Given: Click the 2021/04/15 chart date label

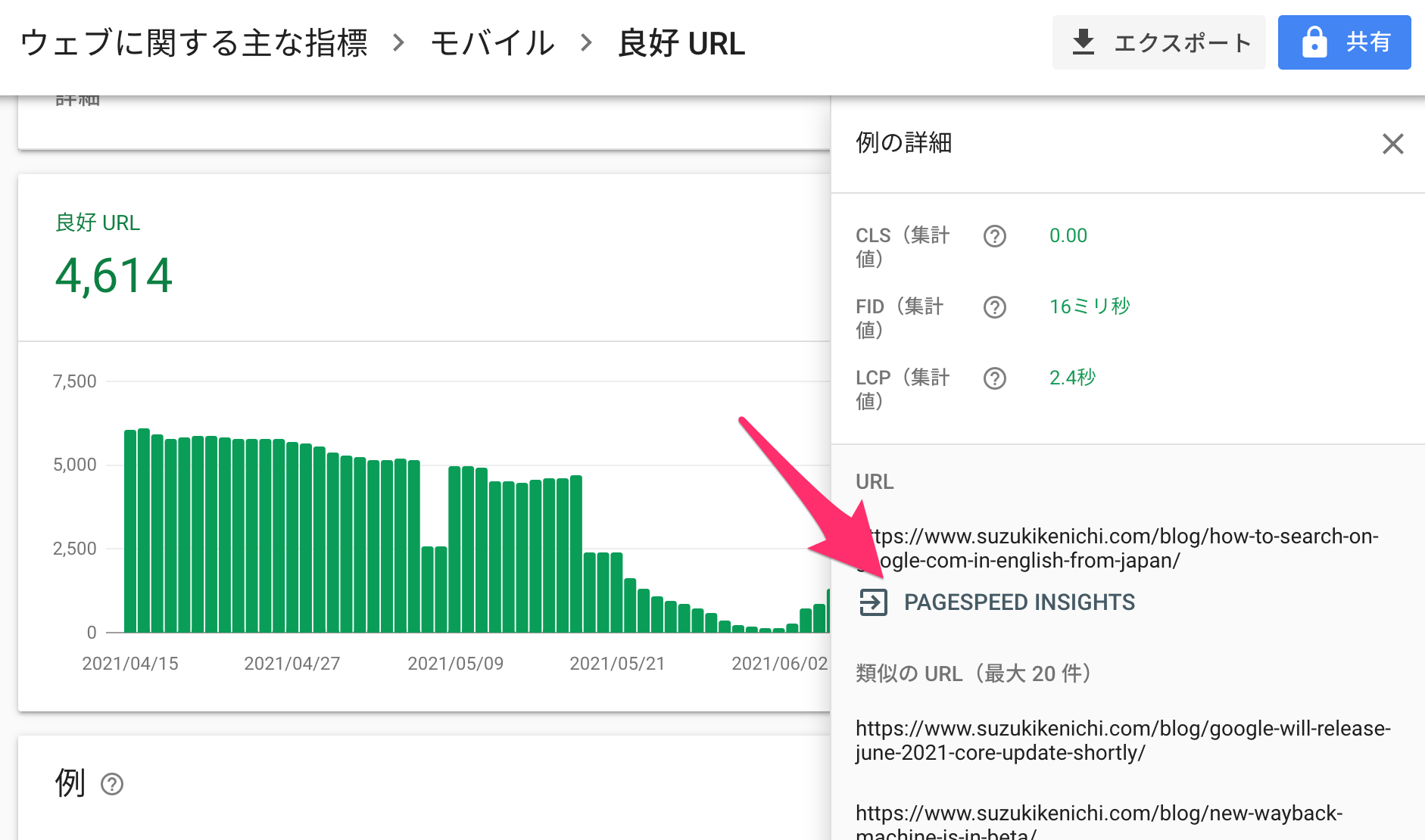Looking at the screenshot, I should 130,664.
